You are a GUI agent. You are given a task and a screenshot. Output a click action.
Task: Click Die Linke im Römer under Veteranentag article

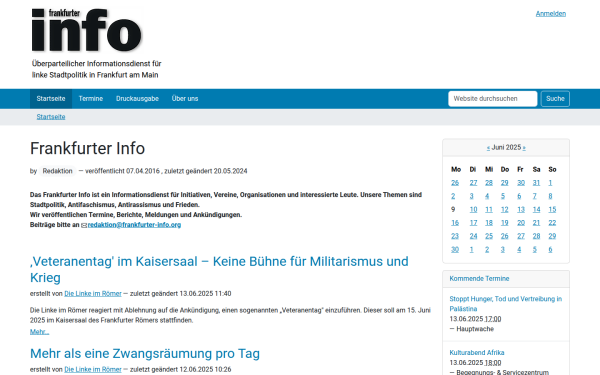(93, 293)
